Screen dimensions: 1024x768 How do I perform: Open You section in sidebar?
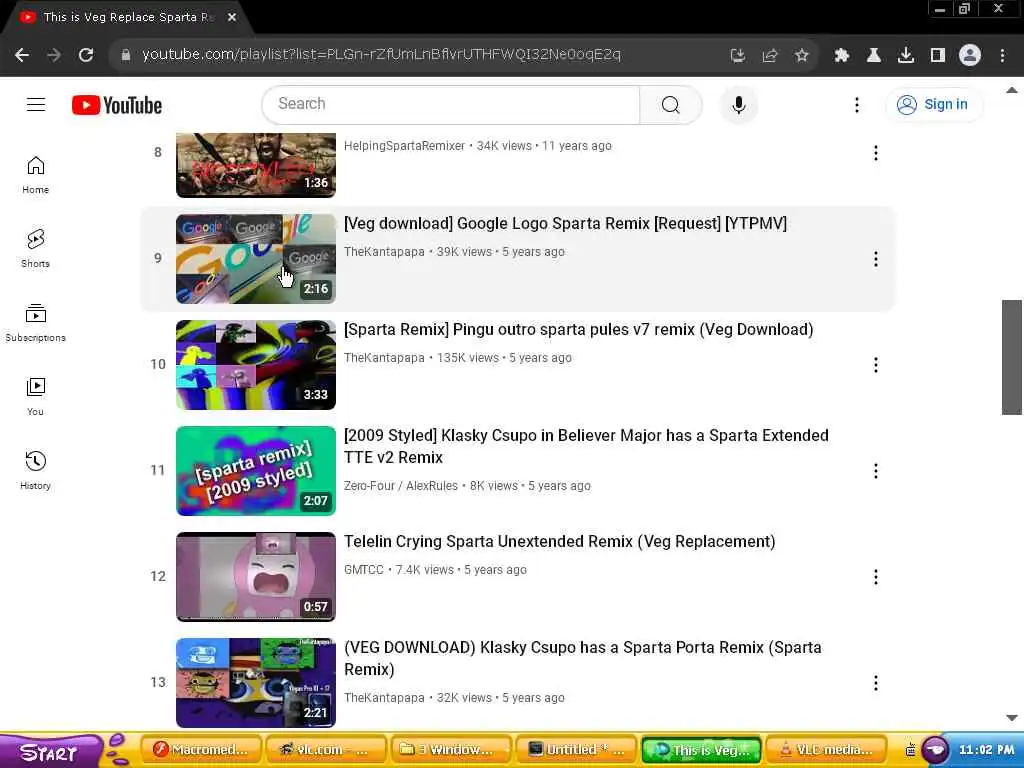click(x=35, y=396)
